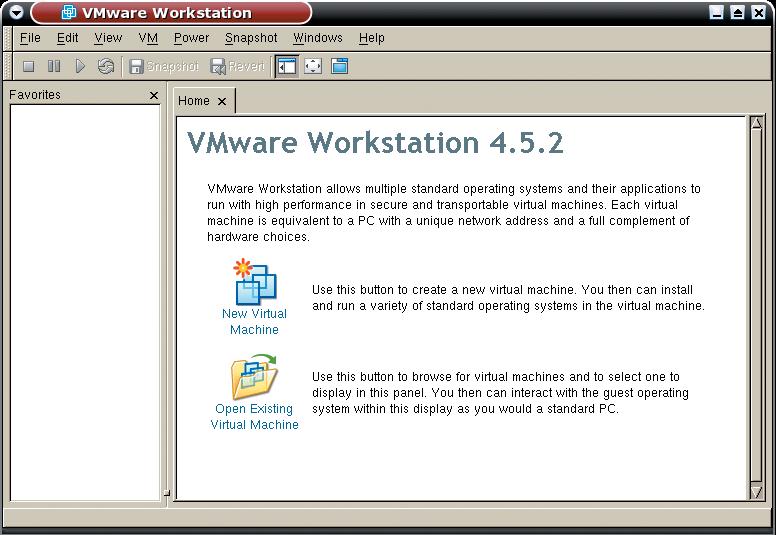Close the Favorites panel
Image resolution: width=776 pixels, height=535 pixels.
click(x=154, y=96)
